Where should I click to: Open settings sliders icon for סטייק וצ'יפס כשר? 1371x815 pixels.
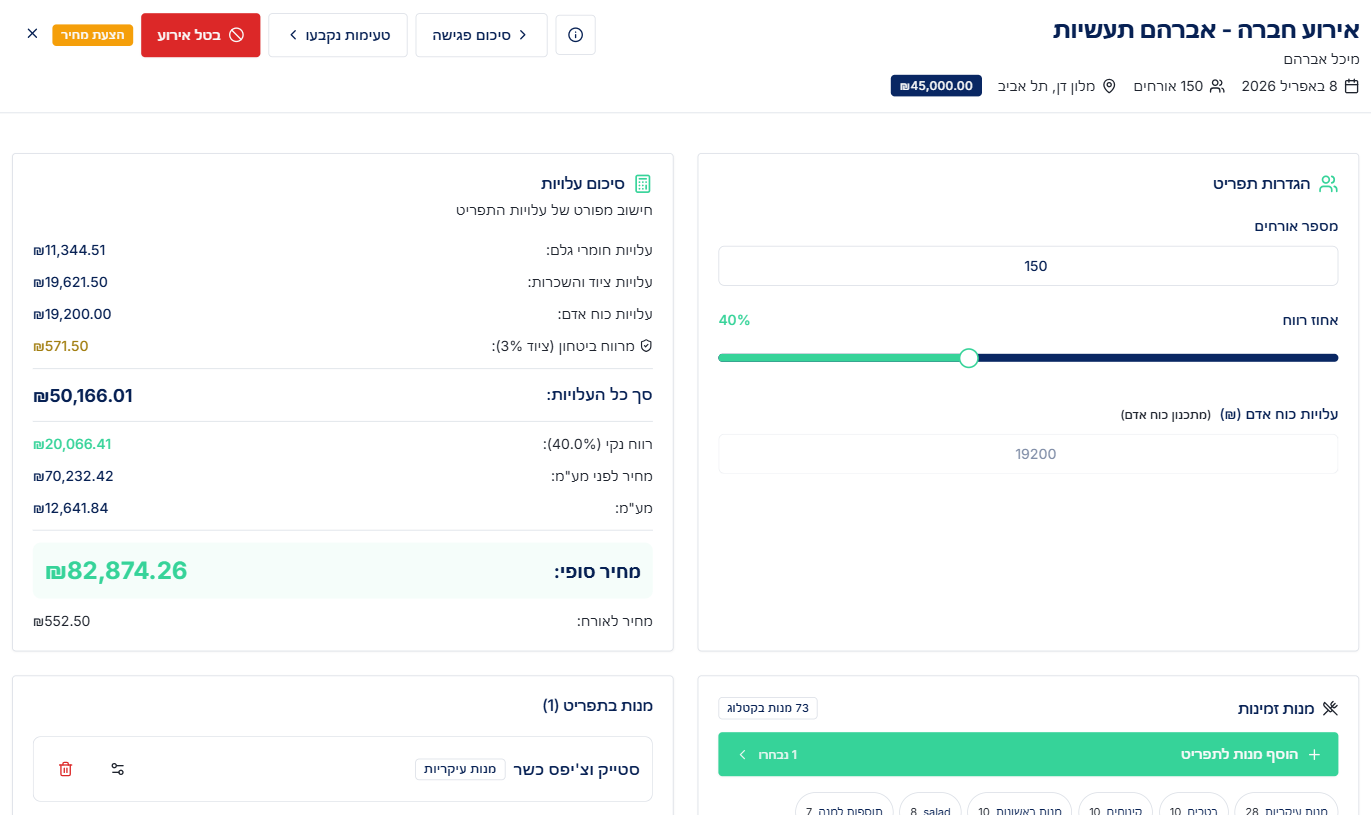click(118, 769)
